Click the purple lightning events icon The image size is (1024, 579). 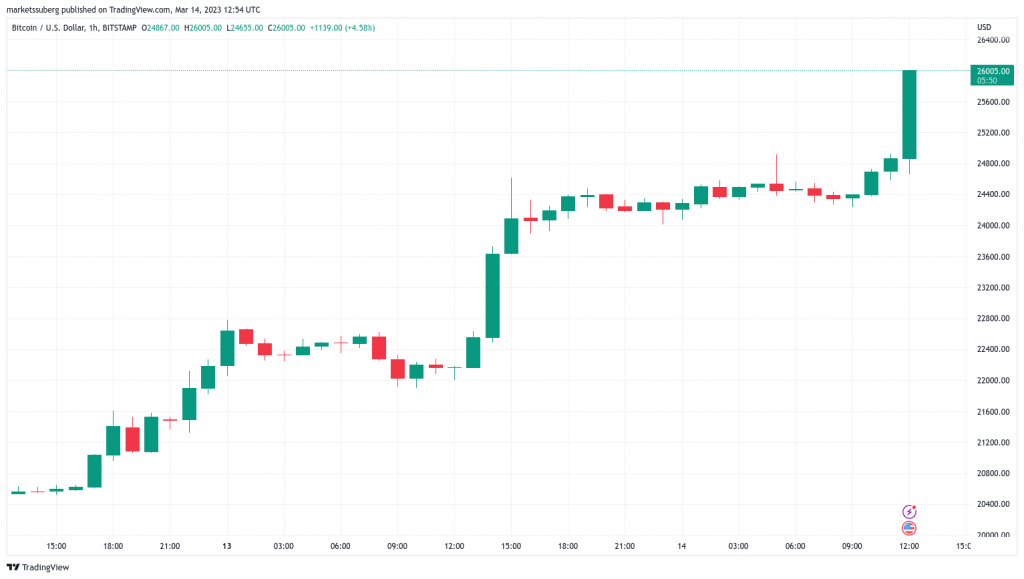click(909, 512)
